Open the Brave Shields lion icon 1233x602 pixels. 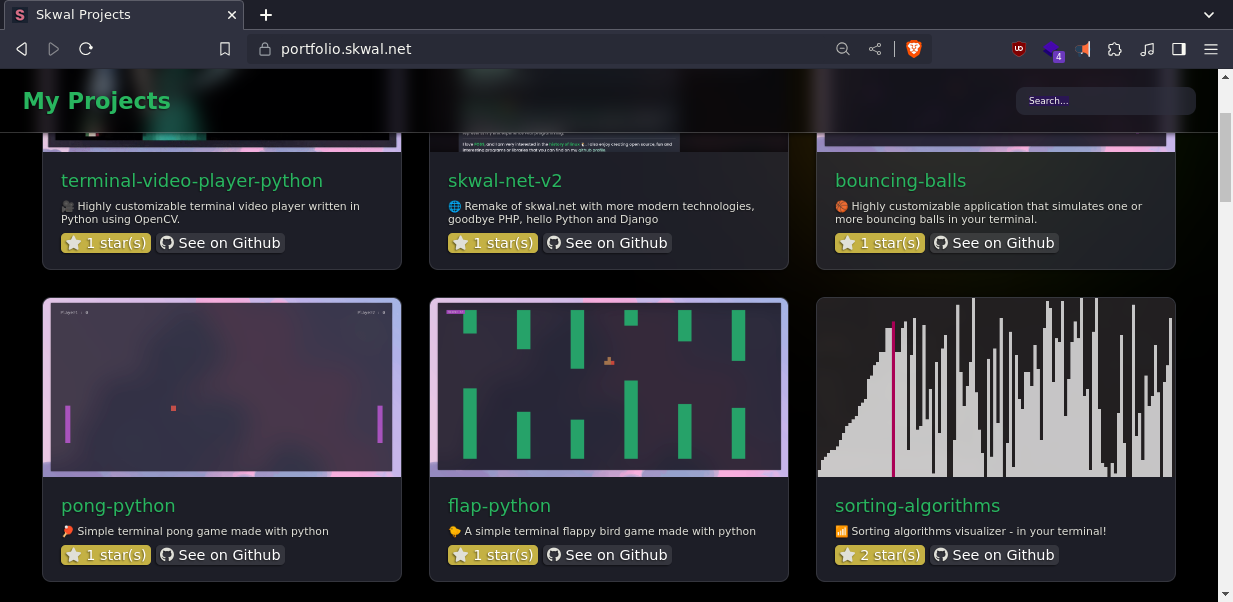[914, 49]
